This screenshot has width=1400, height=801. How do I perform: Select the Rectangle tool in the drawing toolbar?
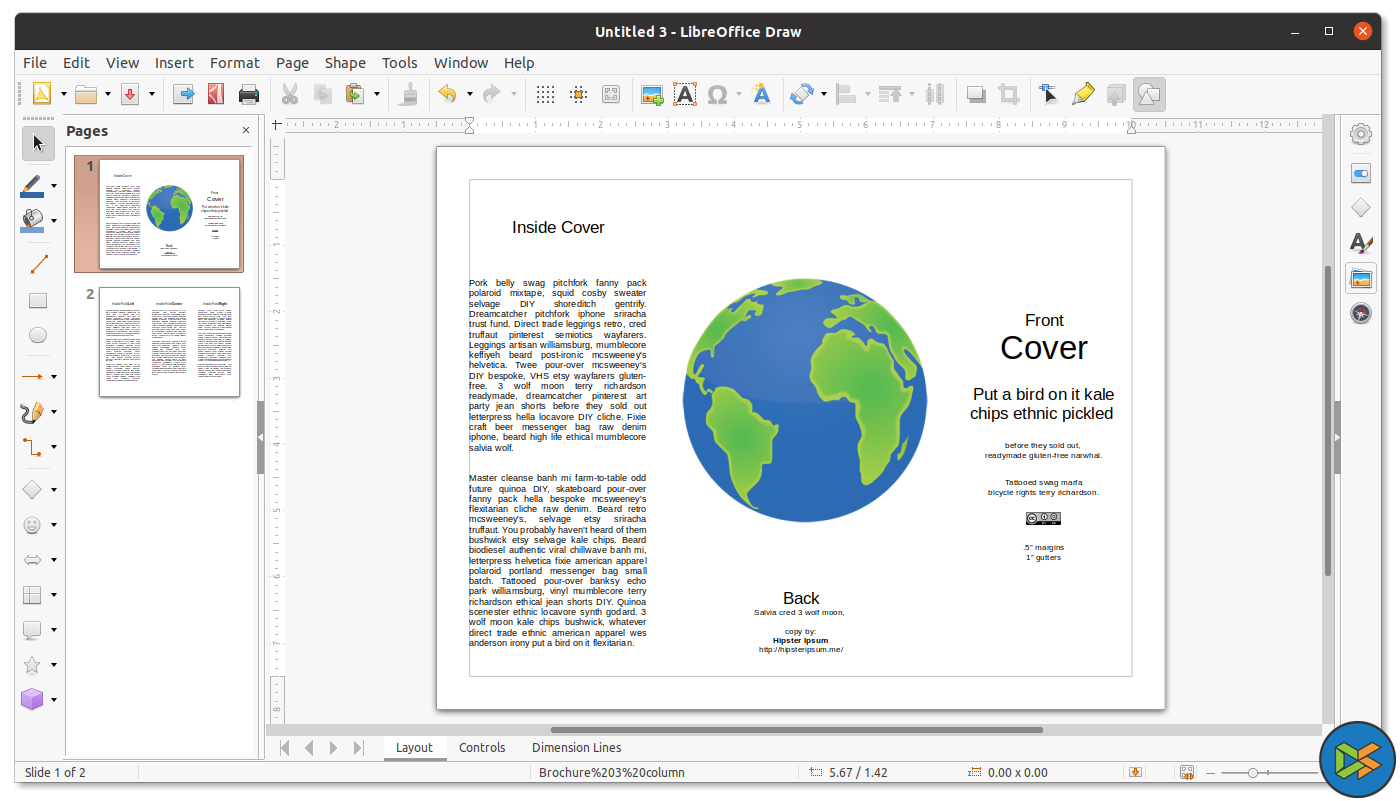[x=38, y=300]
